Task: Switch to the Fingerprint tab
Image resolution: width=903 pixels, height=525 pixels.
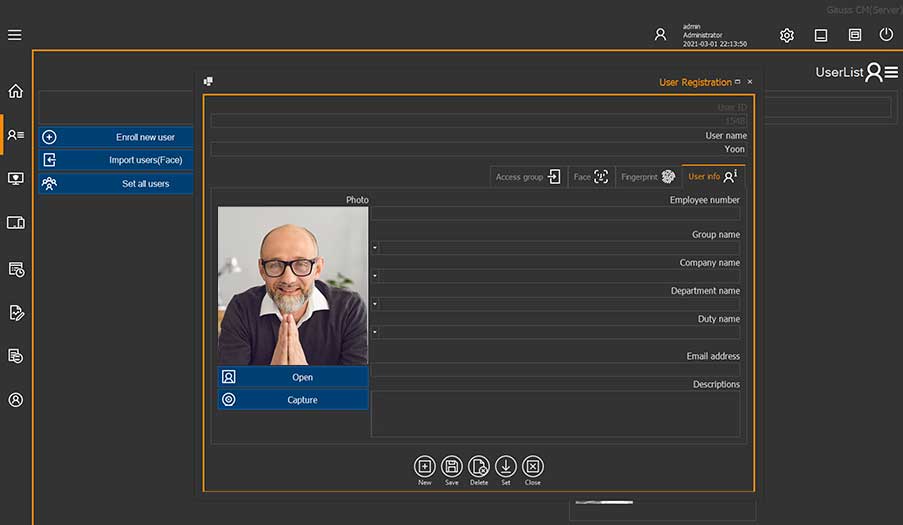Action: [x=648, y=177]
